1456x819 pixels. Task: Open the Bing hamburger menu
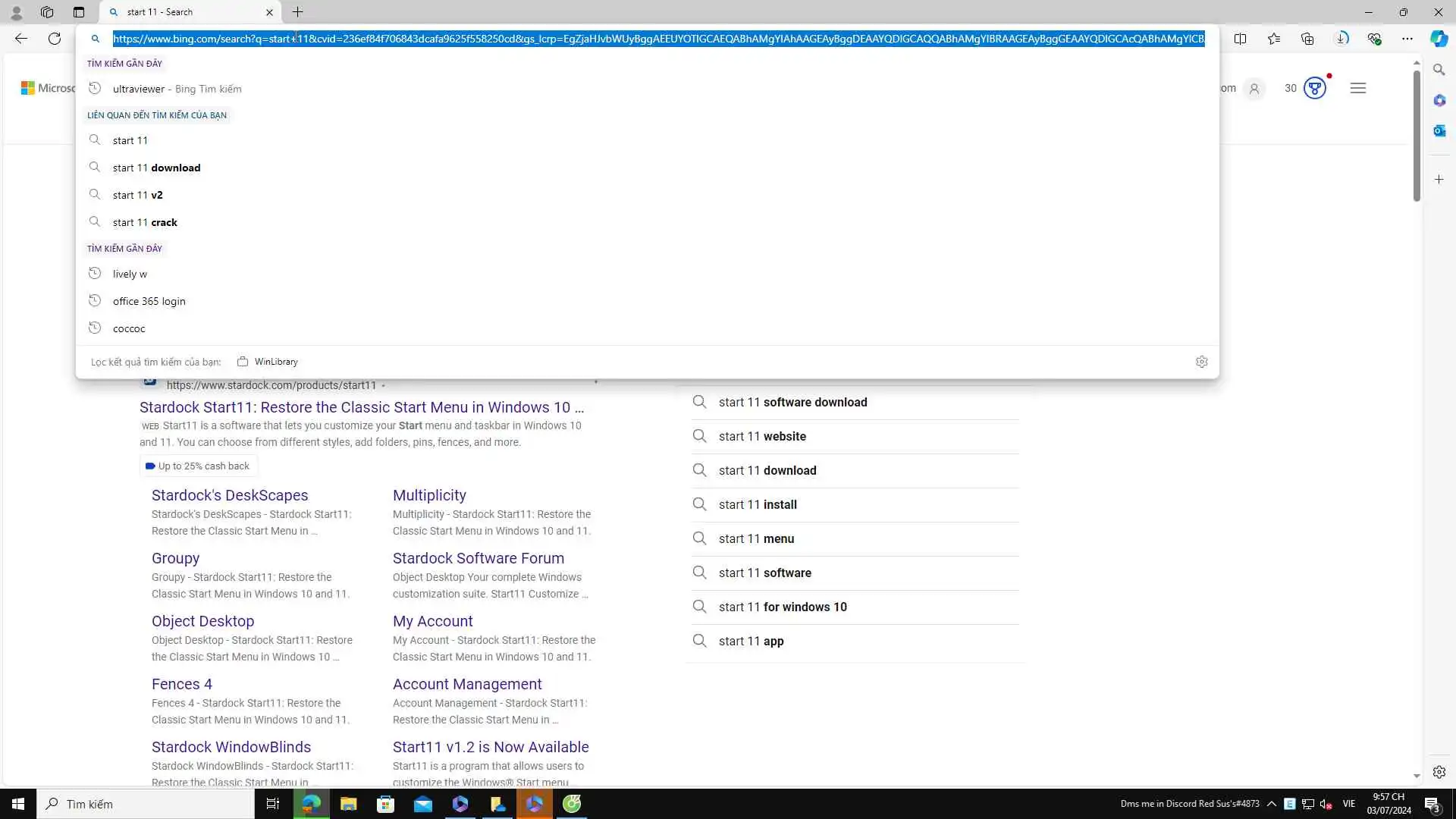tap(1357, 88)
